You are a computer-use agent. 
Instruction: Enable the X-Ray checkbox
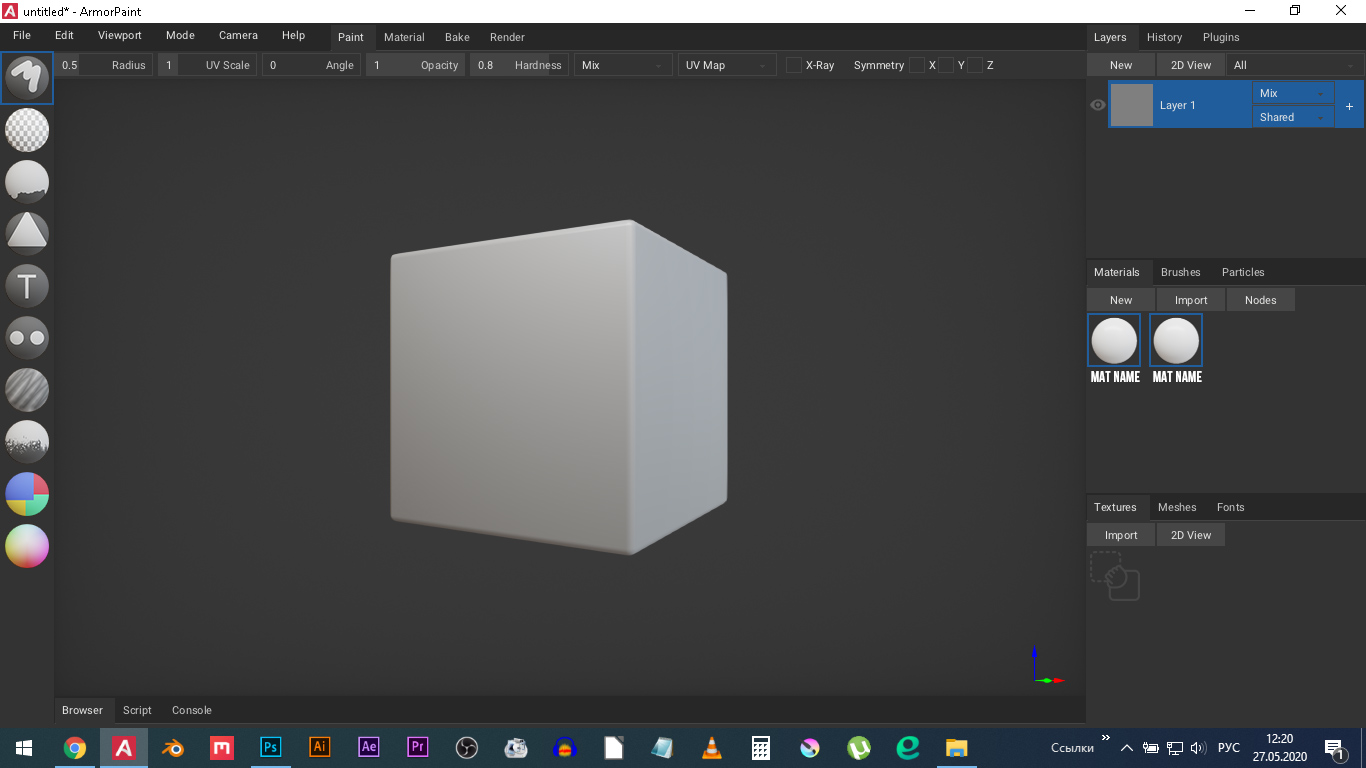pos(794,65)
